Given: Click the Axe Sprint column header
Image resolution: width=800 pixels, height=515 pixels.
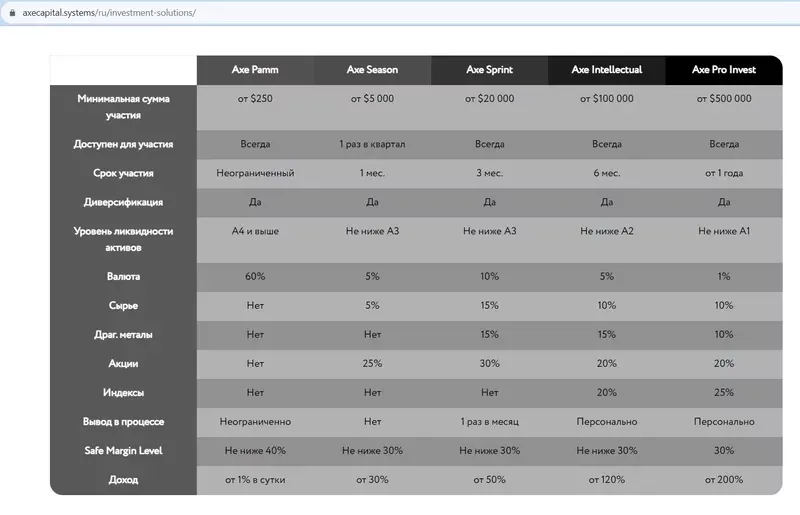Looking at the screenshot, I should (490, 70).
